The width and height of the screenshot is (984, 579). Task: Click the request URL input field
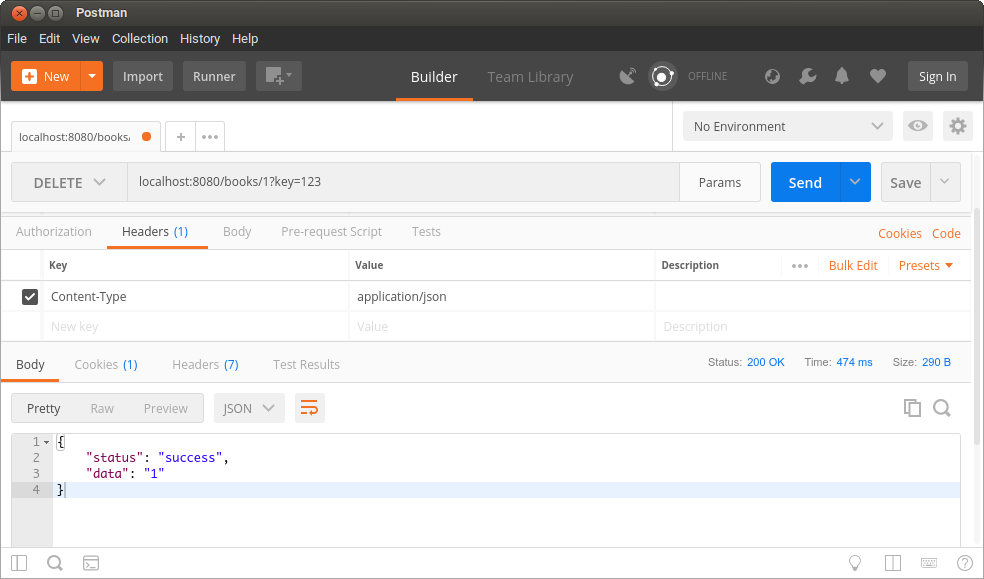(402, 183)
